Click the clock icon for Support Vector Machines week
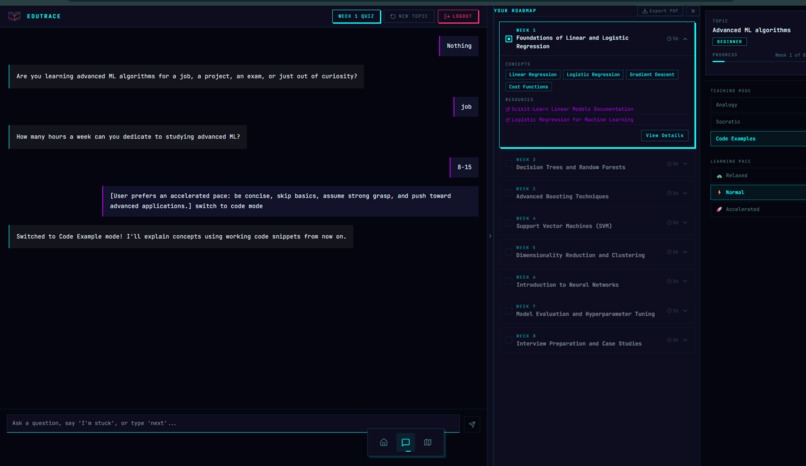 click(x=669, y=222)
